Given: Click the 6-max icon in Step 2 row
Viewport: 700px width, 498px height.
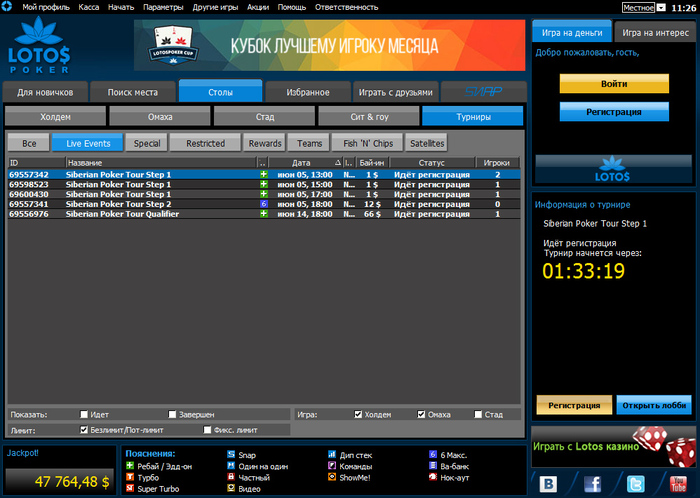Looking at the screenshot, I should (264, 204).
